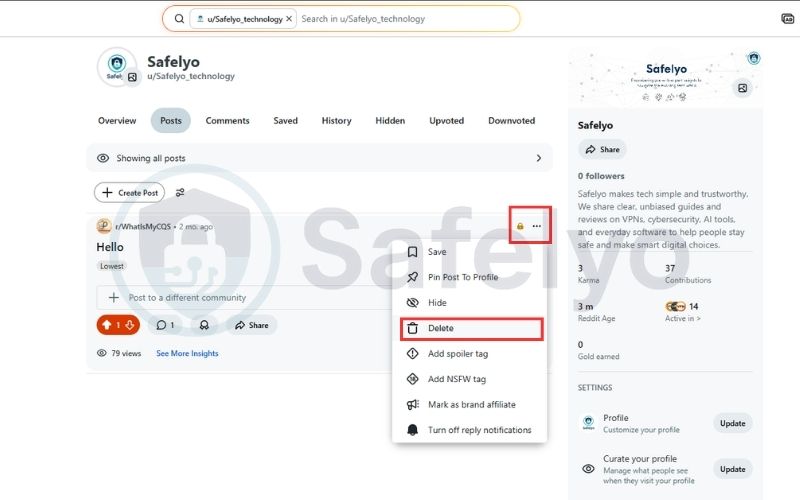Update the Curate your profile setting

click(733, 469)
